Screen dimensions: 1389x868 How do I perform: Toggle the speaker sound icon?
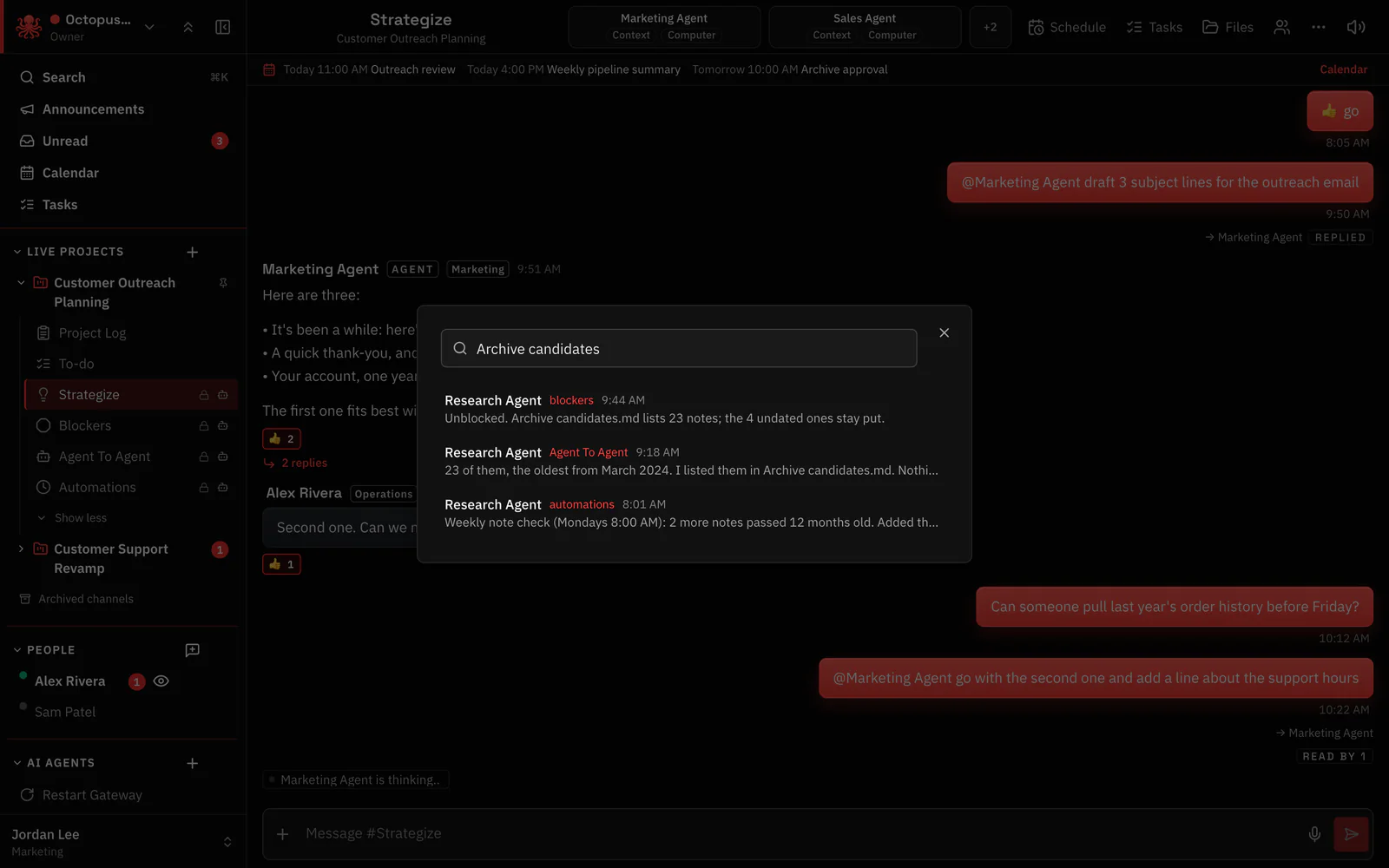pyautogui.click(x=1356, y=27)
